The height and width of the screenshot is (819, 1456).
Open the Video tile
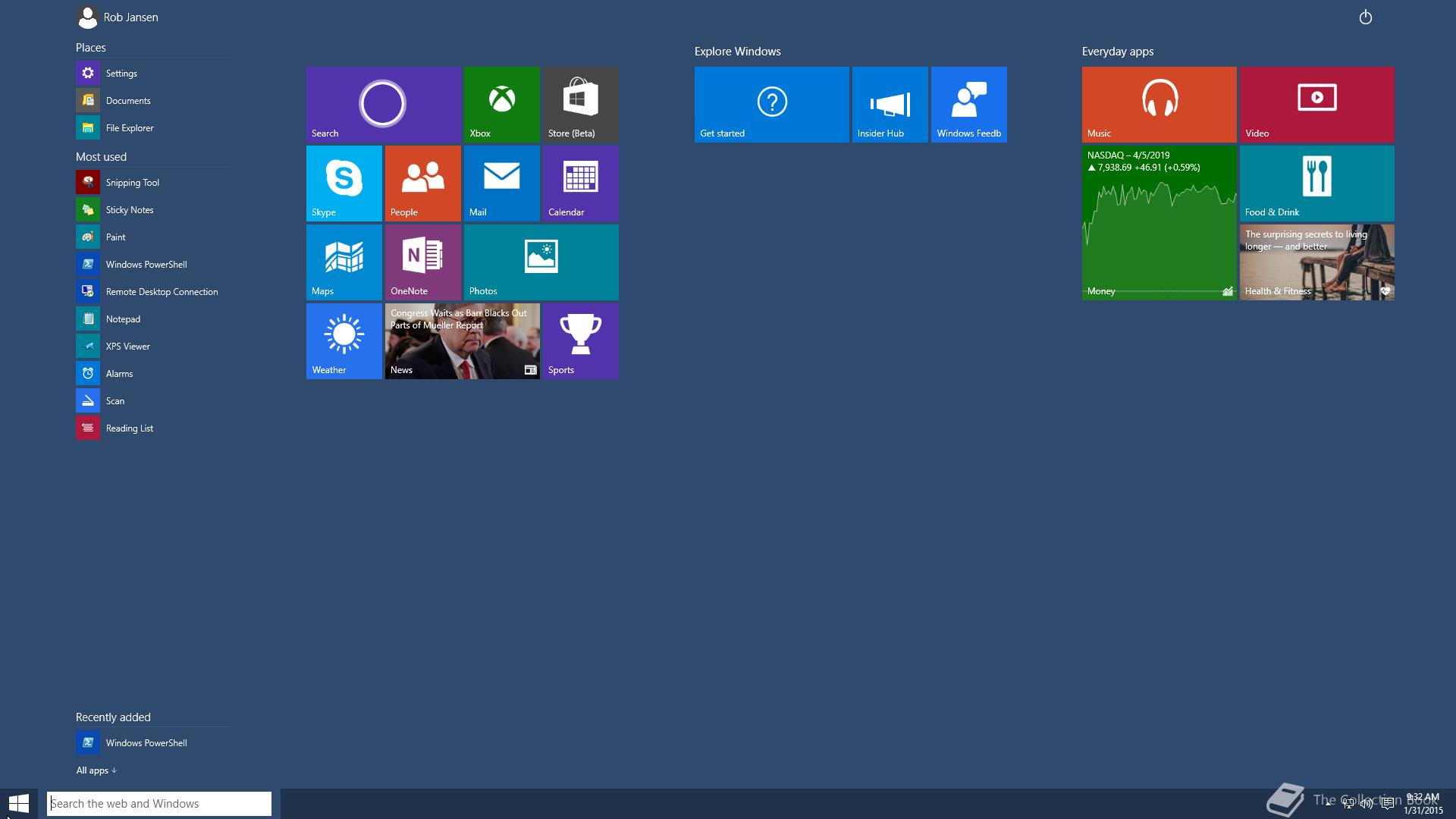click(x=1316, y=105)
